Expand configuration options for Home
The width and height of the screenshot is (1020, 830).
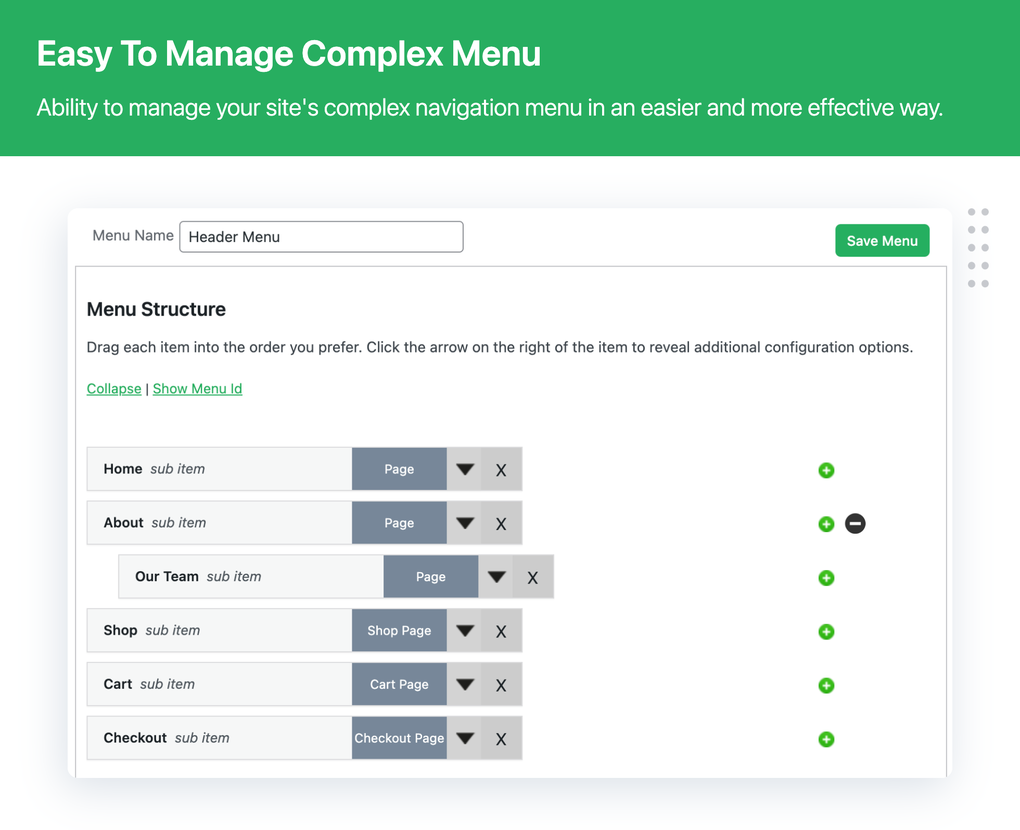coord(464,469)
